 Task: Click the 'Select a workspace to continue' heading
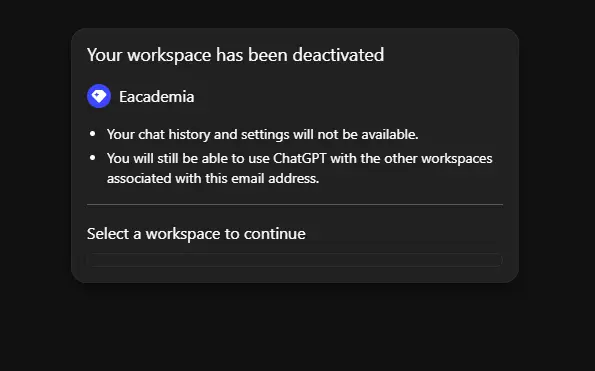pyautogui.click(x=196, y=234)
